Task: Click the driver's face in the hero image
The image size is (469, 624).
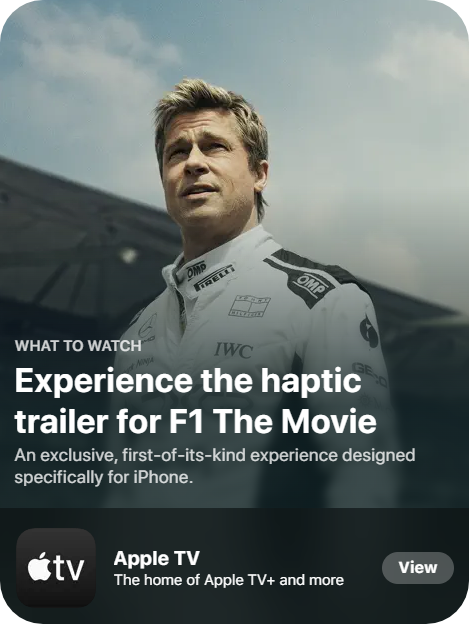Action: click(x=210, y=171)
